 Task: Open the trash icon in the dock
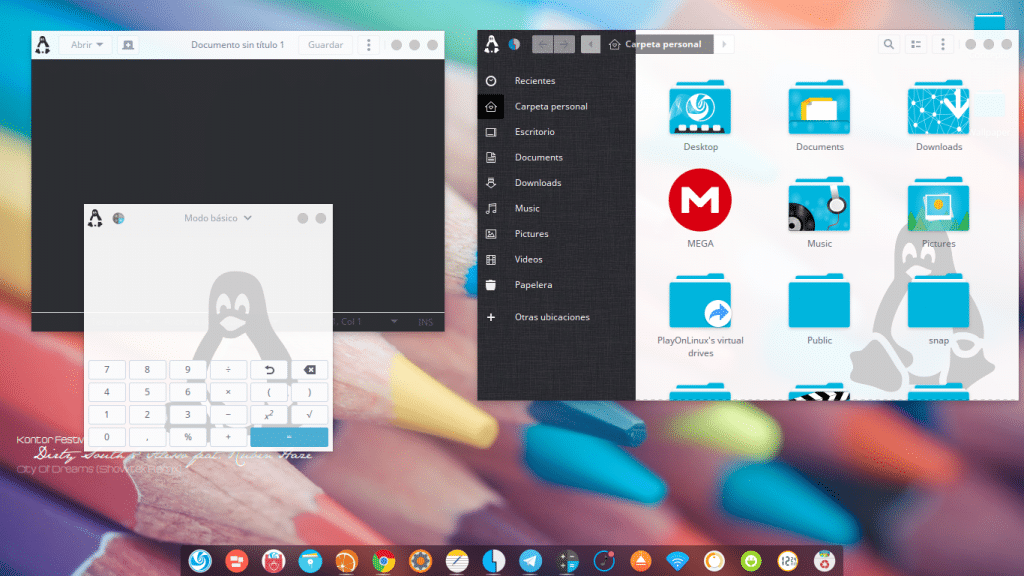pos(824,560)
